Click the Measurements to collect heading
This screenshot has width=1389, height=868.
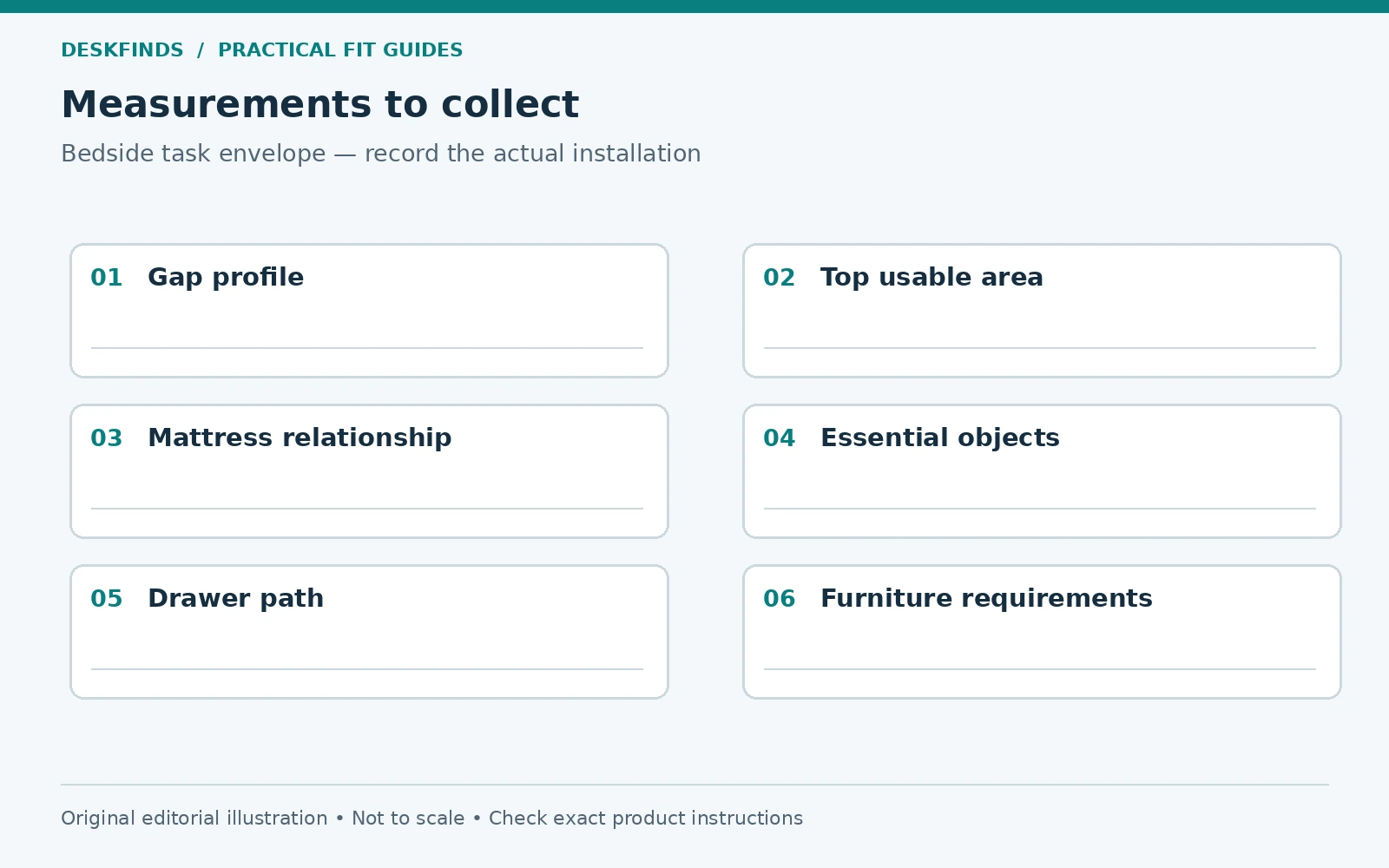coord(319,104)
